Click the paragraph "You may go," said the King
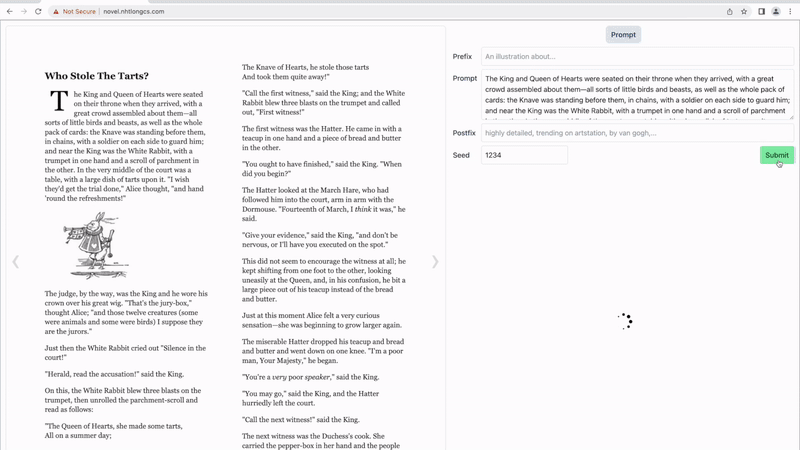 coord(310,398)
